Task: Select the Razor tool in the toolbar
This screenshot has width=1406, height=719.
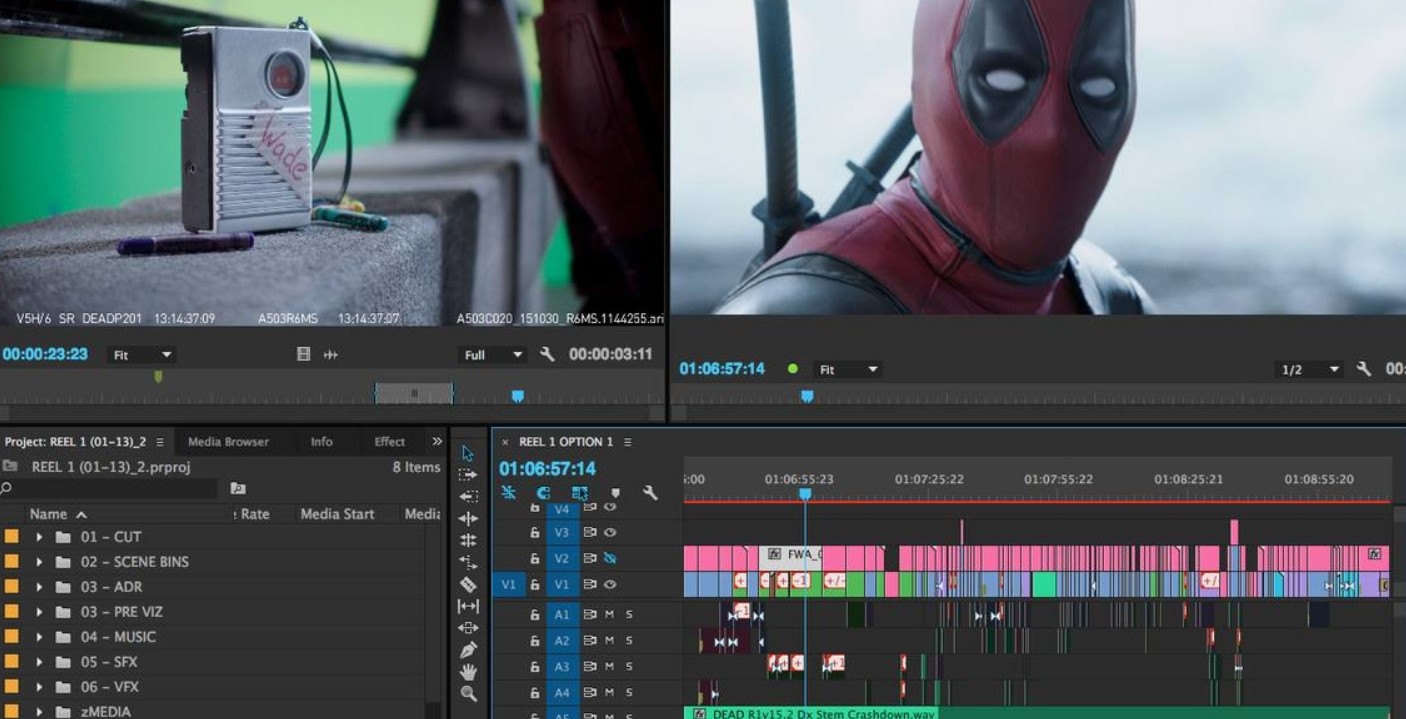Action: (468, 584)
